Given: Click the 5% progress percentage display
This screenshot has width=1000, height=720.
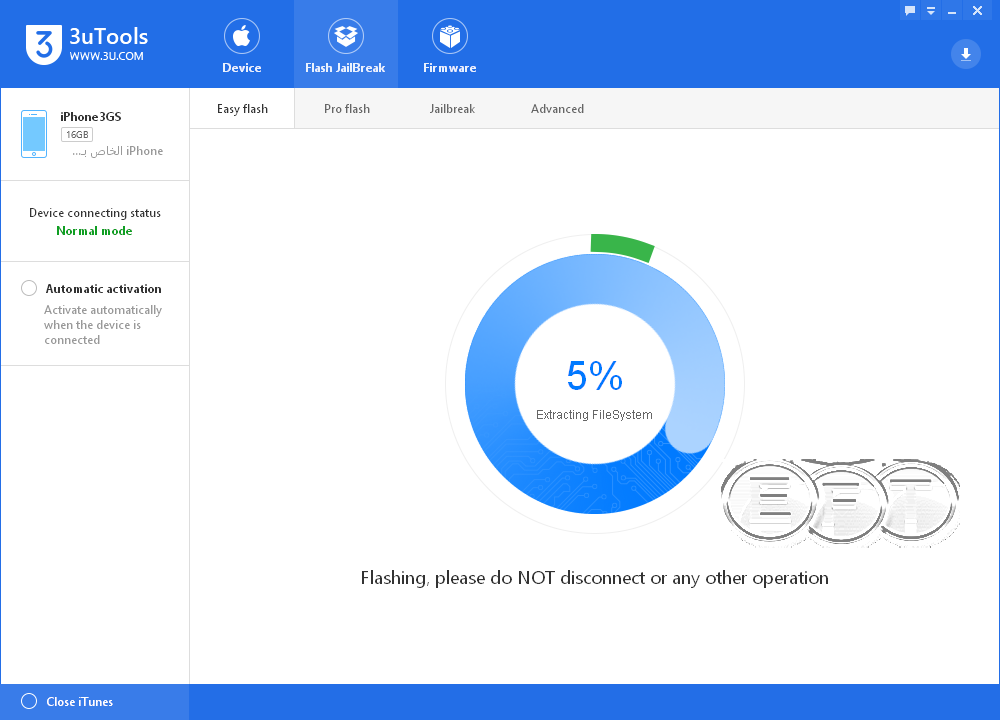Looking at the screenshot, I should coord(594,376).
